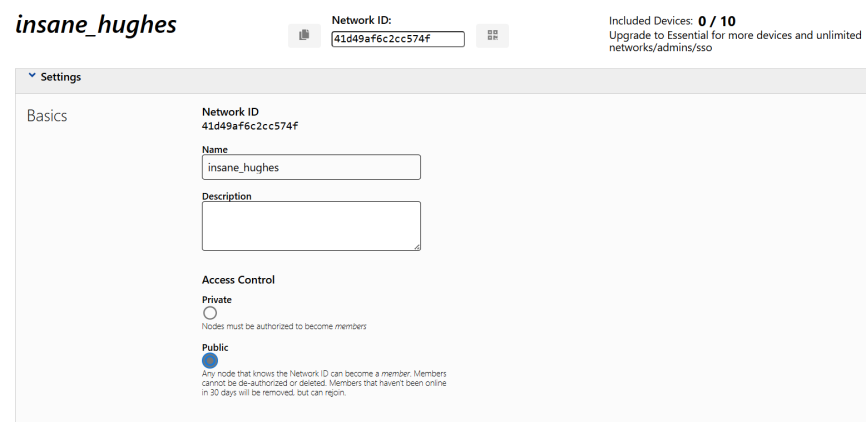Click the Private option label

tap(216, 299)
